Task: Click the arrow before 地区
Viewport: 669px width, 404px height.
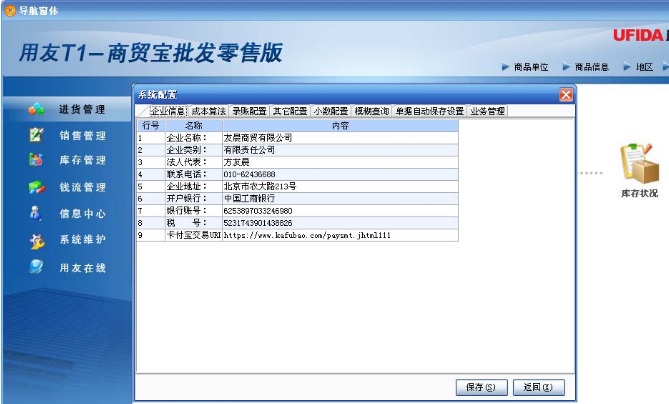Action: 627,67
